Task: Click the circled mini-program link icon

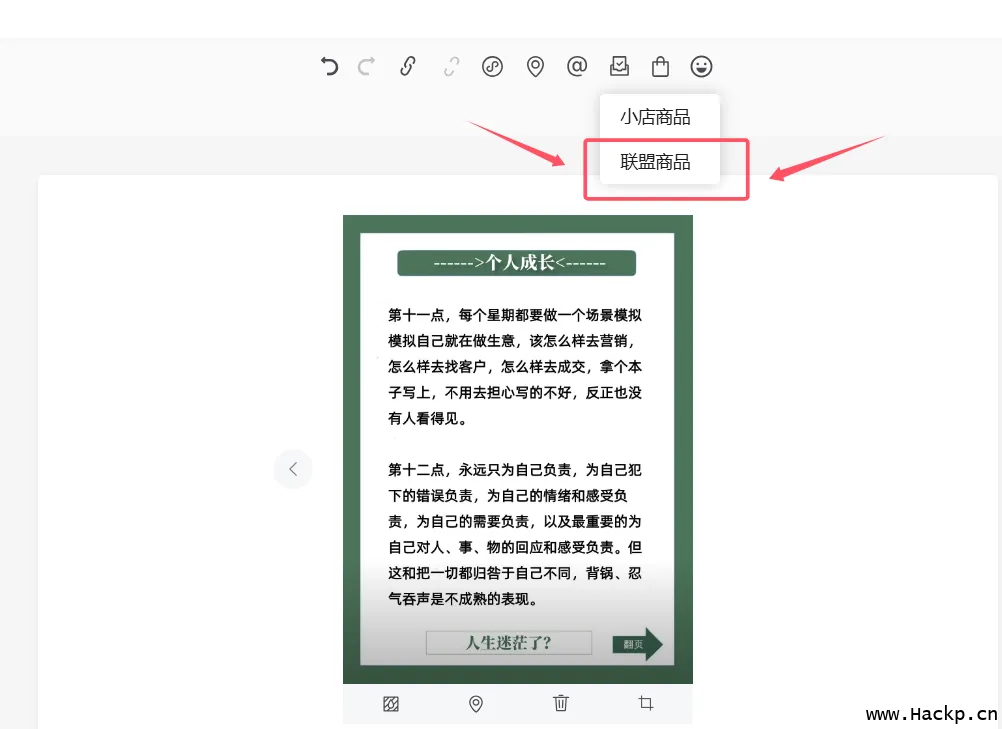Action: pos(492,67)
